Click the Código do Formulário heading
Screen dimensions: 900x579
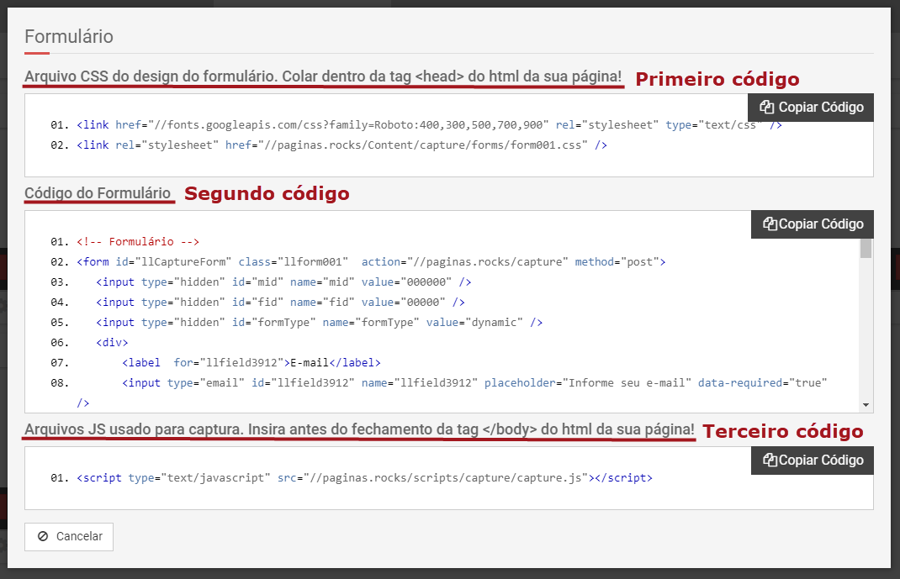tap(98, 192)
